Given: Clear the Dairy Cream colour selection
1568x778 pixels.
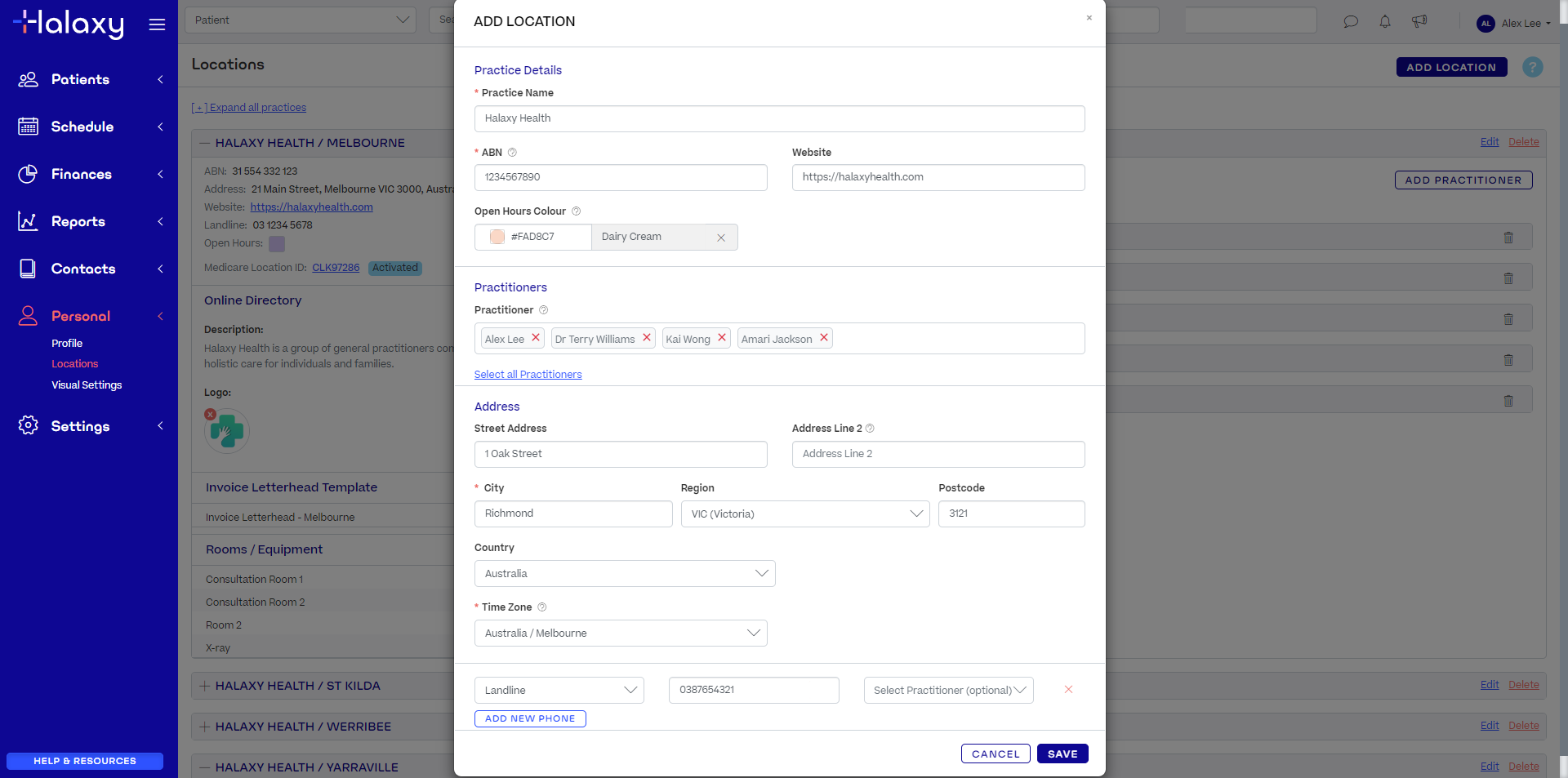Looking at the screenshot, I should point(721,238).
